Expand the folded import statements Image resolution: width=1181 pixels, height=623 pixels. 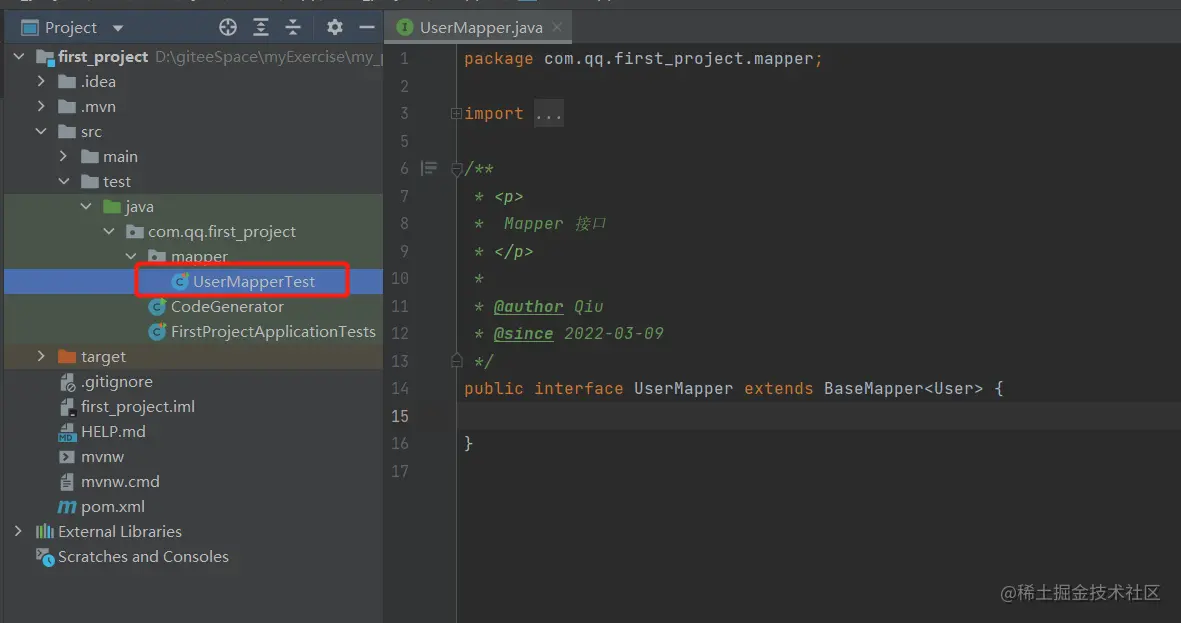(x=456, y=114)
